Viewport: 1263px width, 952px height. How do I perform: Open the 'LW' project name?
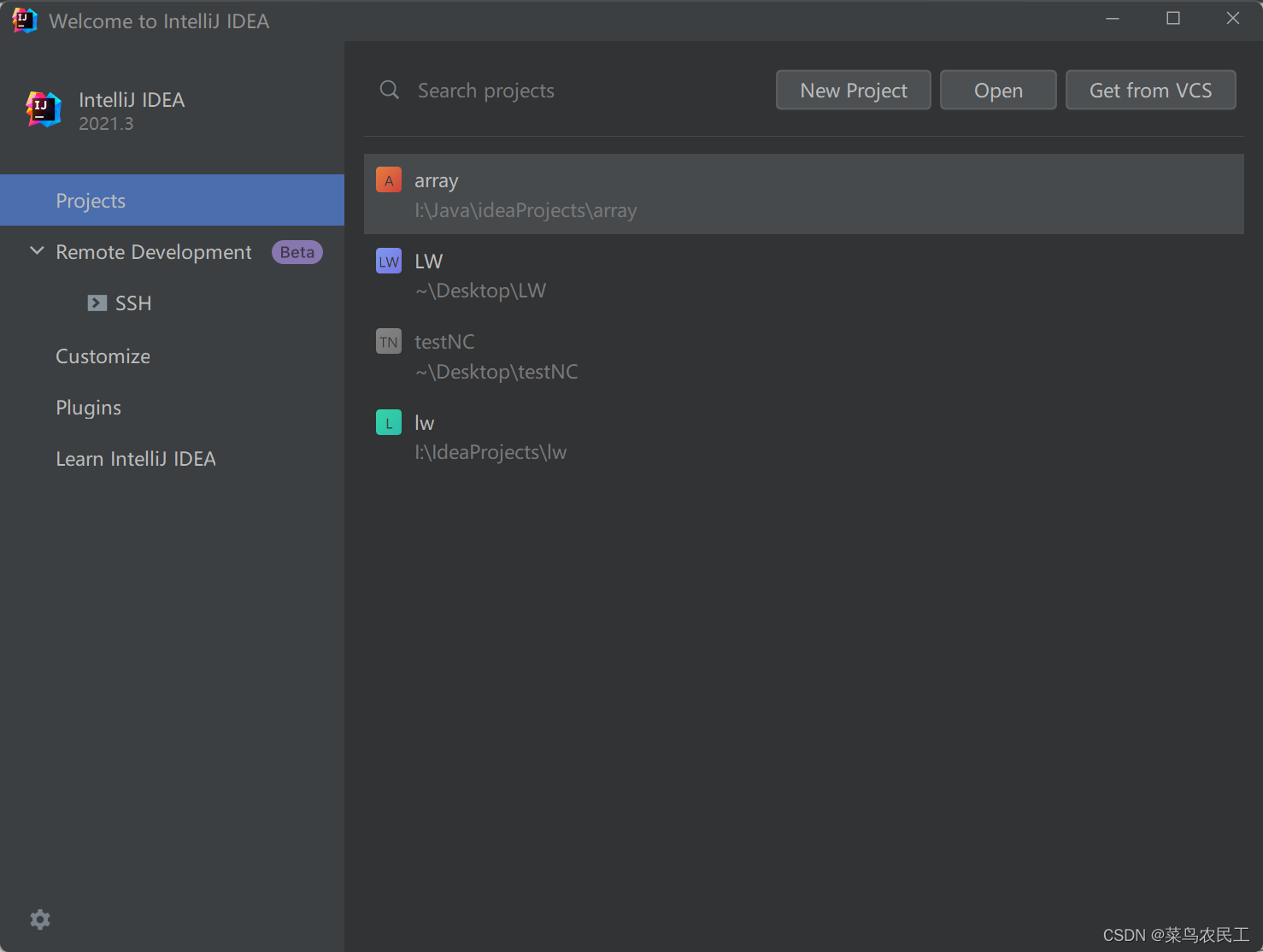click(x=429, y=262)
